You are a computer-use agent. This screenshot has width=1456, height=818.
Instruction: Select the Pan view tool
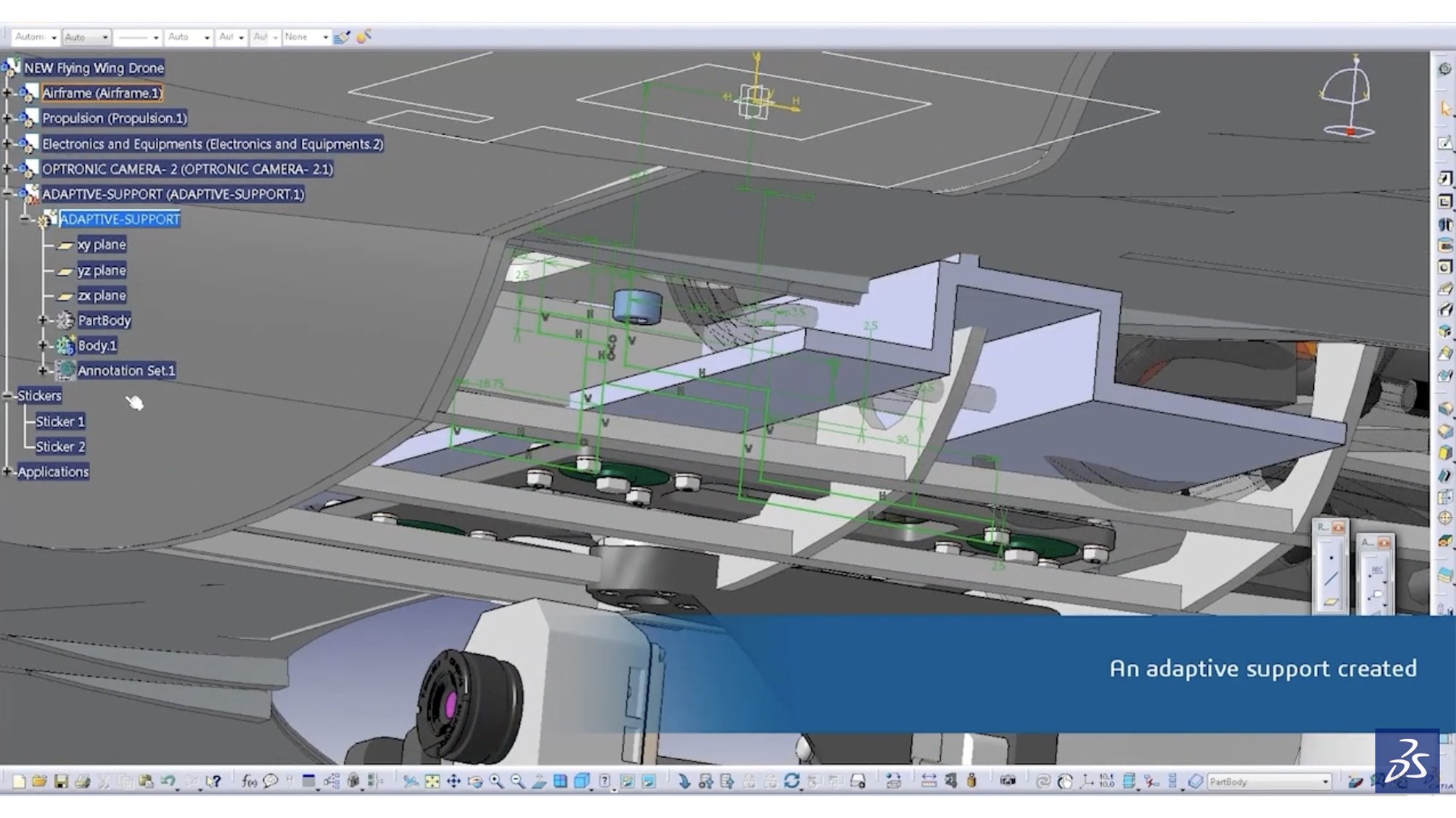[453, 781]
